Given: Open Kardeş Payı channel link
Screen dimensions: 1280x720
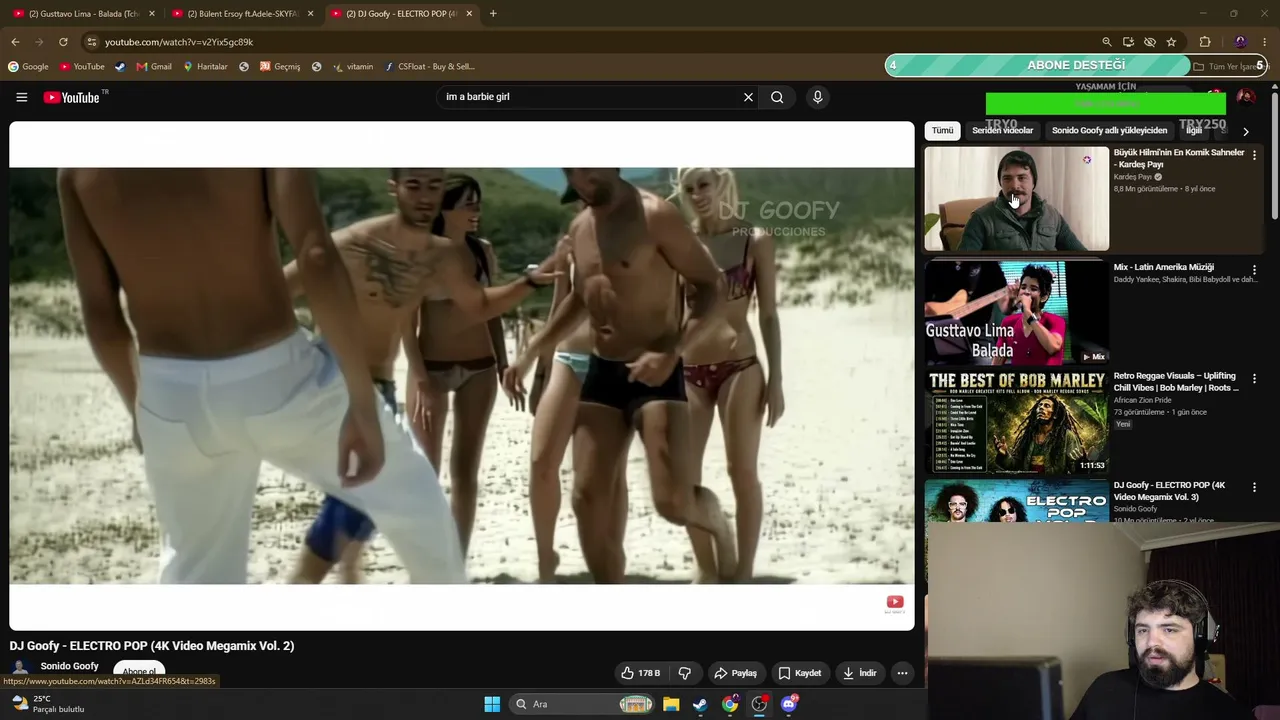Looking at the screenshot, I should point(1133,177).
